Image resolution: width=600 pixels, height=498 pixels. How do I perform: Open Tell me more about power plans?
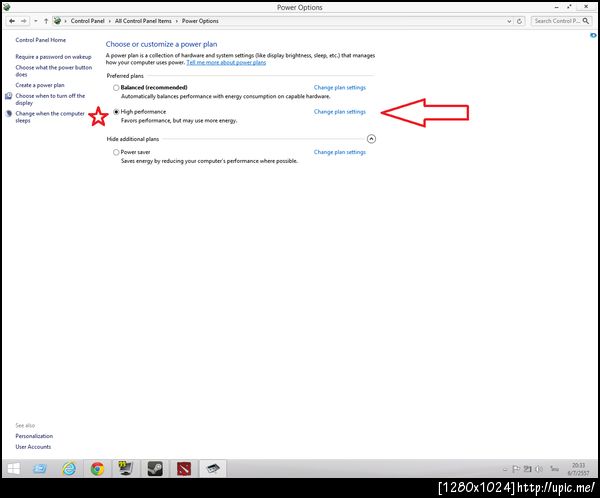tap(226, 62)
